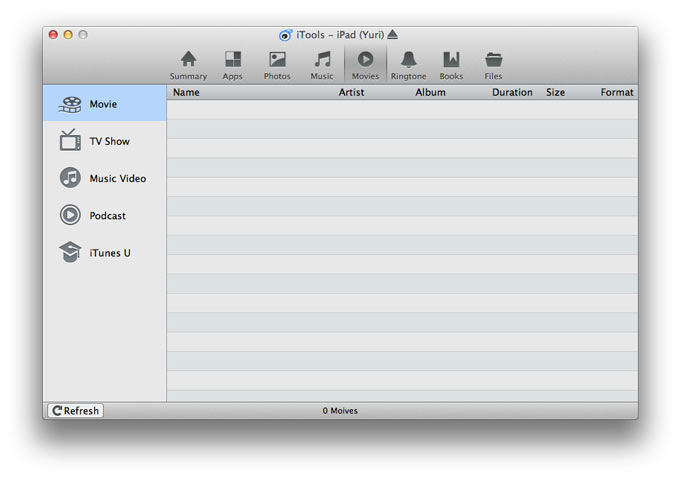Eject the iPad using title bar icon
The image size is (680, 478).
point(394,34)
